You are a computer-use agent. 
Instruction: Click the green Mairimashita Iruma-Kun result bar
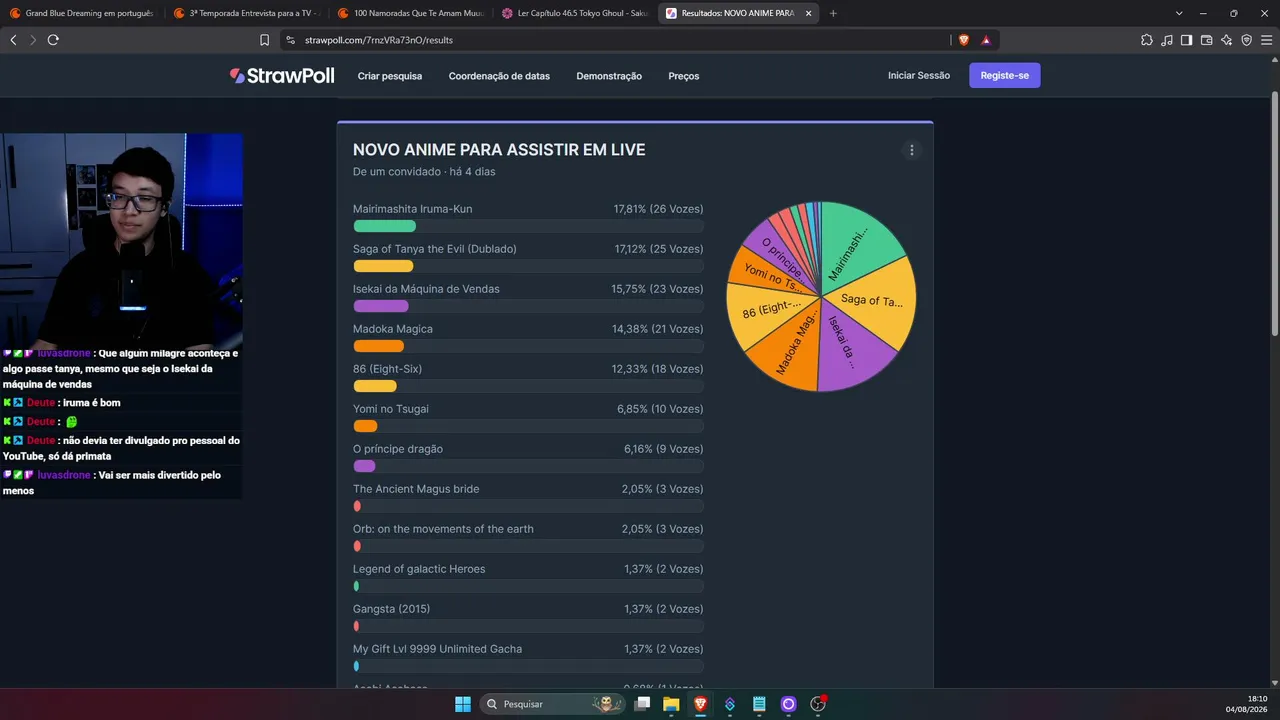[384, 226]
